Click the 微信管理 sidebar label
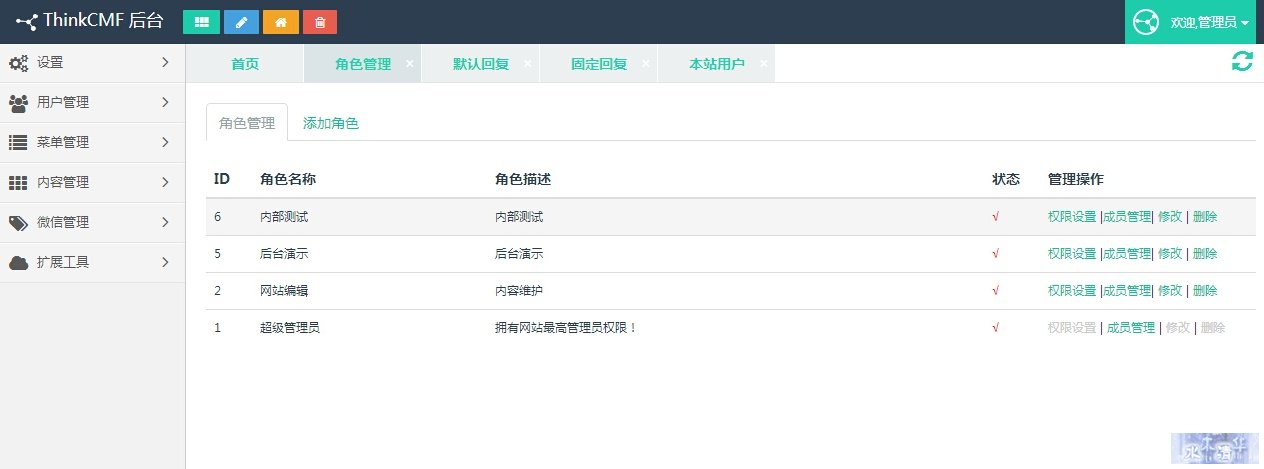This screenshot has height=469, width=1264. 63,222
